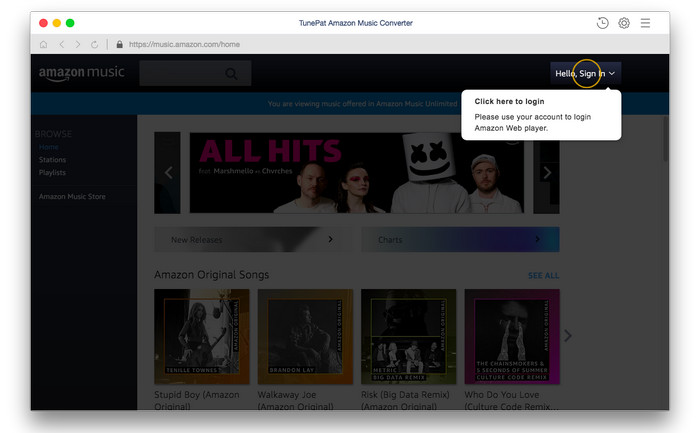Click the amazon music logo

(x=81, y=73)
